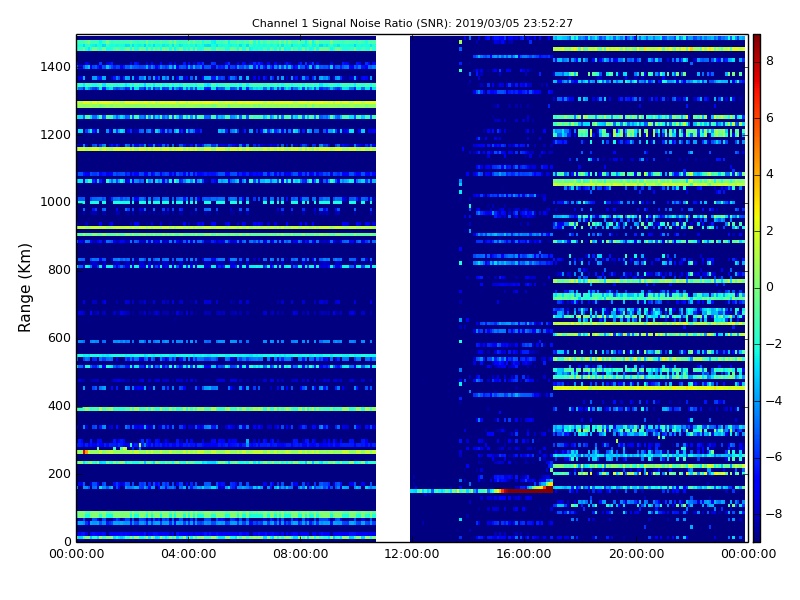Click the 04:00:00 time tick label

(x=189, y=554)
